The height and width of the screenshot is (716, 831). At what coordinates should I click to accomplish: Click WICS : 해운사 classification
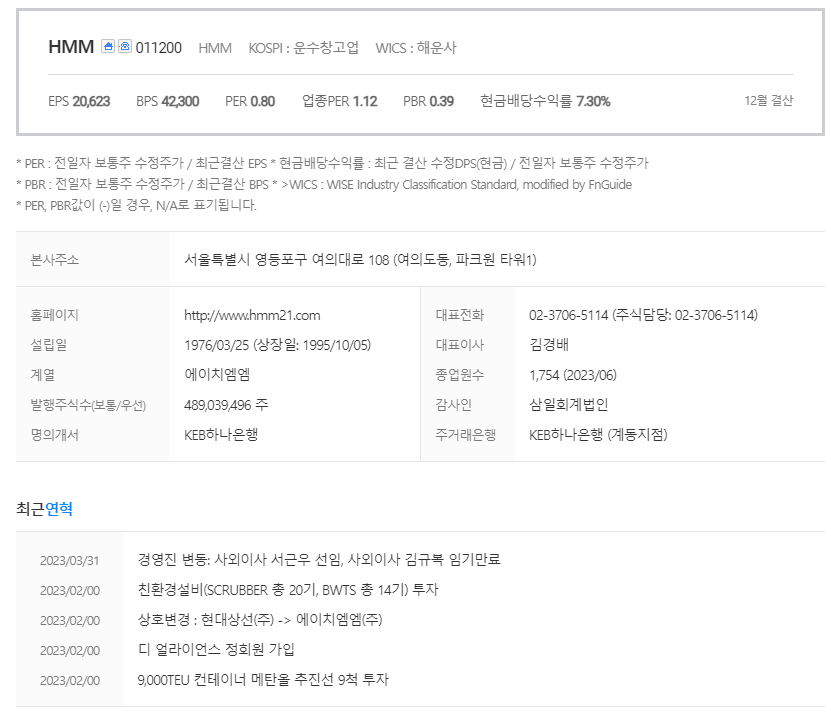pos(416,48)
